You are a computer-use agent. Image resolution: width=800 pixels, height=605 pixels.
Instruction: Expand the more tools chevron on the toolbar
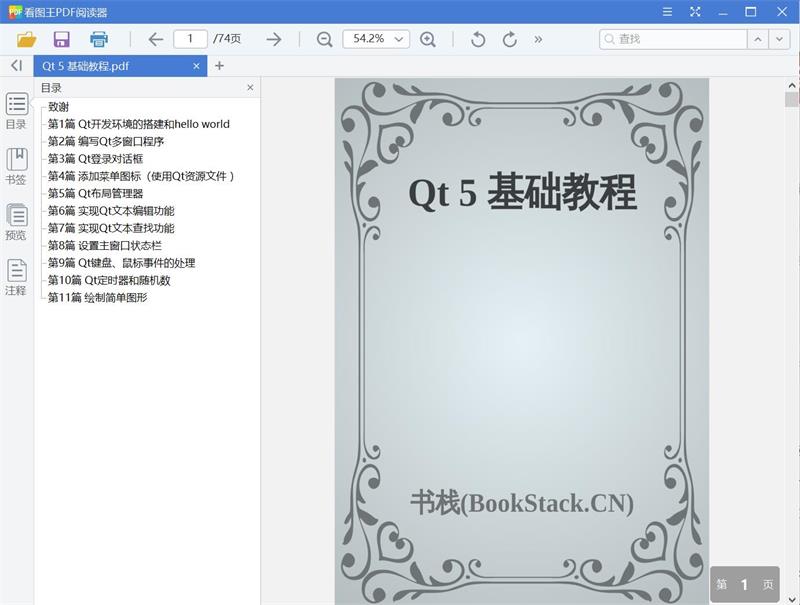(536, 40)
